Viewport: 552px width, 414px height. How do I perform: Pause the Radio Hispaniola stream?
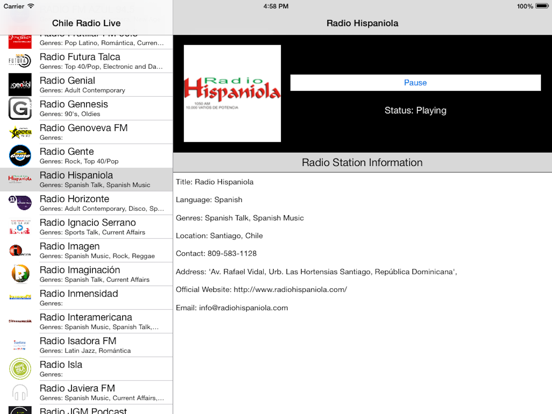coord(415,83)
